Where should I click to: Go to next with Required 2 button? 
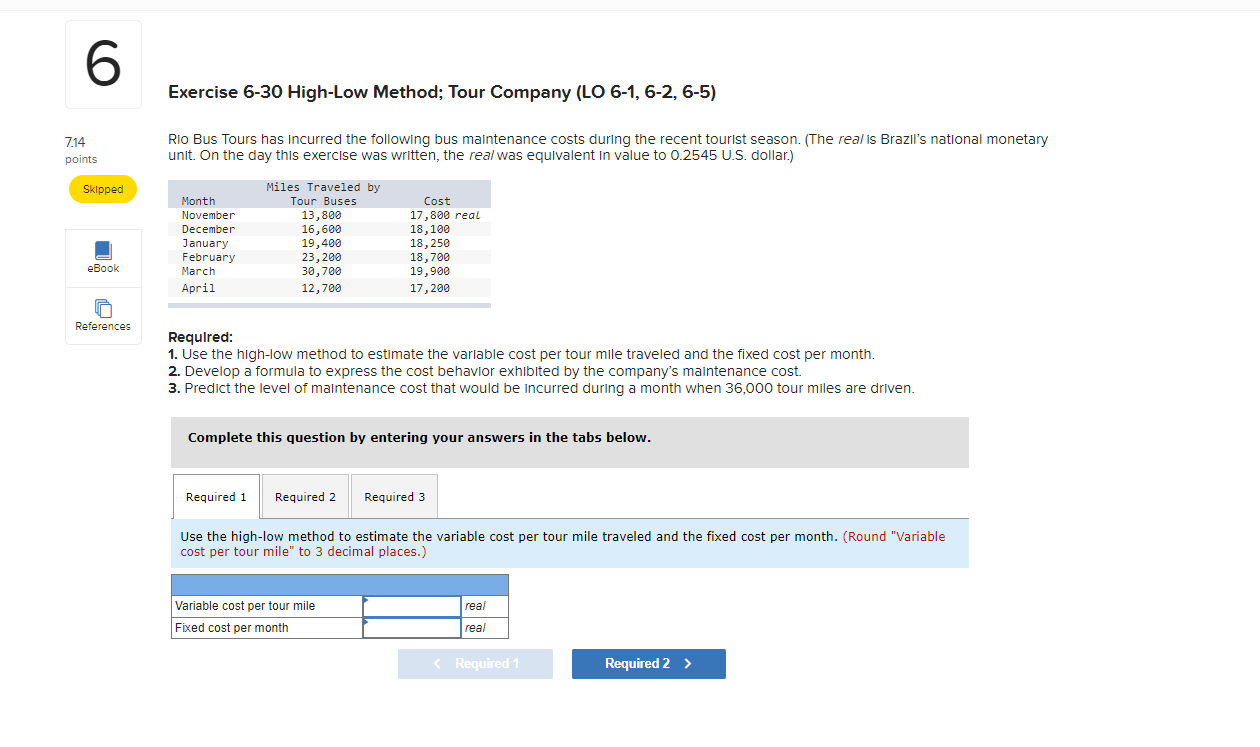click(x=649, y=664)
